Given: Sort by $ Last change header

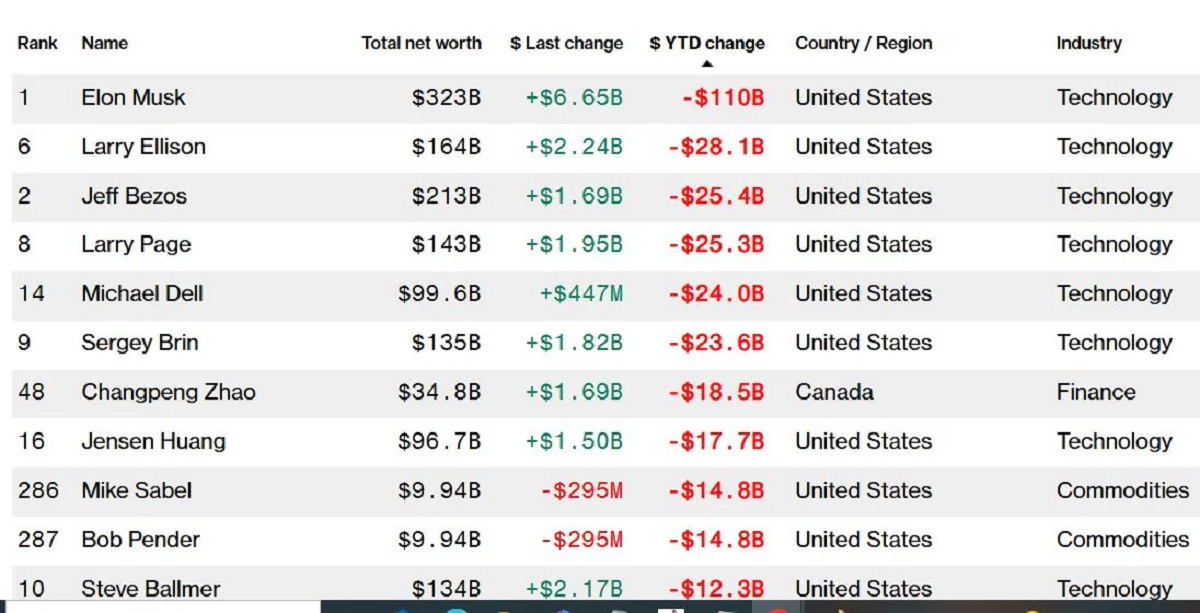Looking at the screenshot, I should click(x=566, y=43).
